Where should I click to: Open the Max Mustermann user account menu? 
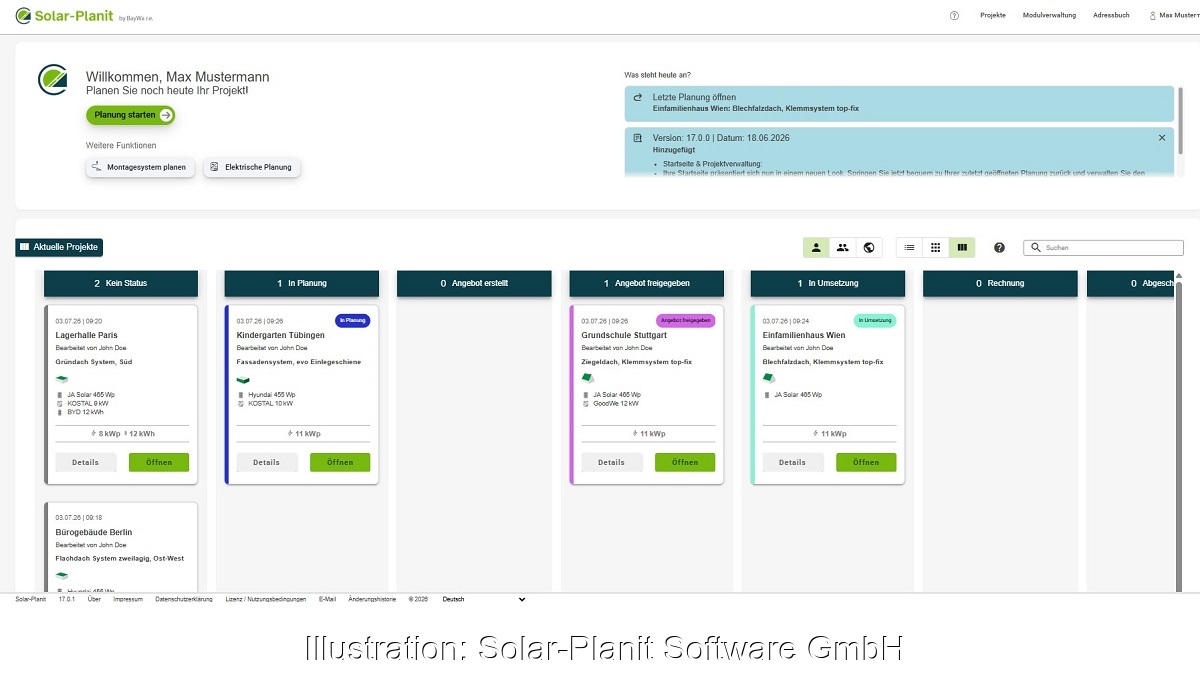pyautogui.click(x=1174, y=16)
